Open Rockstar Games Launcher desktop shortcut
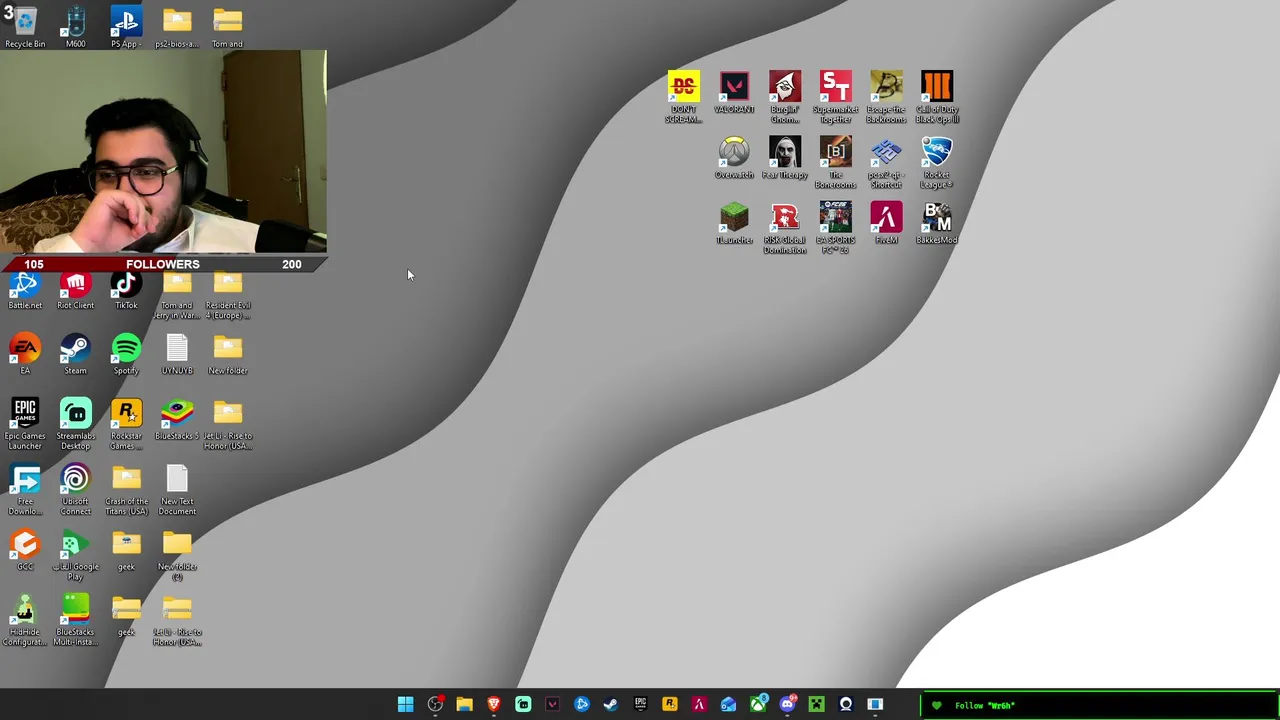This screenshot has height=720, width=1280. click(126, 424)
